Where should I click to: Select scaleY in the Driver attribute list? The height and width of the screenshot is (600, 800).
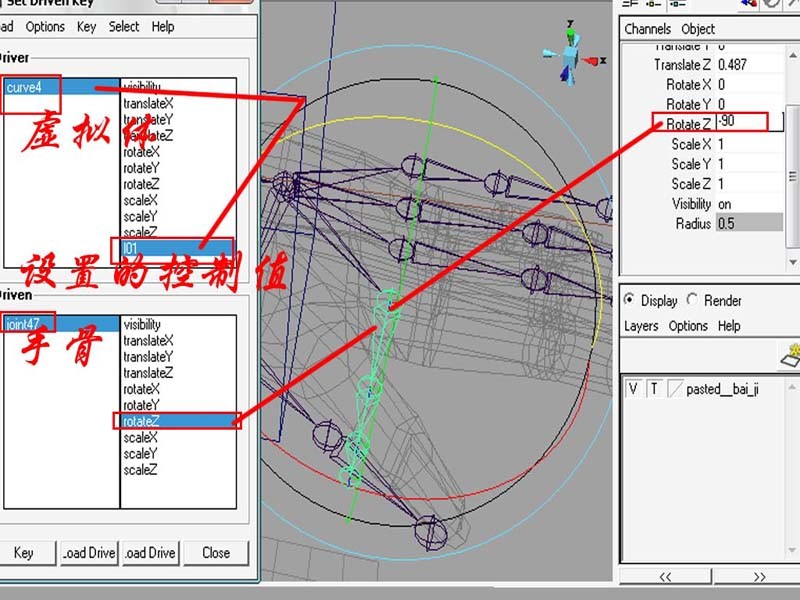click(x=140, y=217)
